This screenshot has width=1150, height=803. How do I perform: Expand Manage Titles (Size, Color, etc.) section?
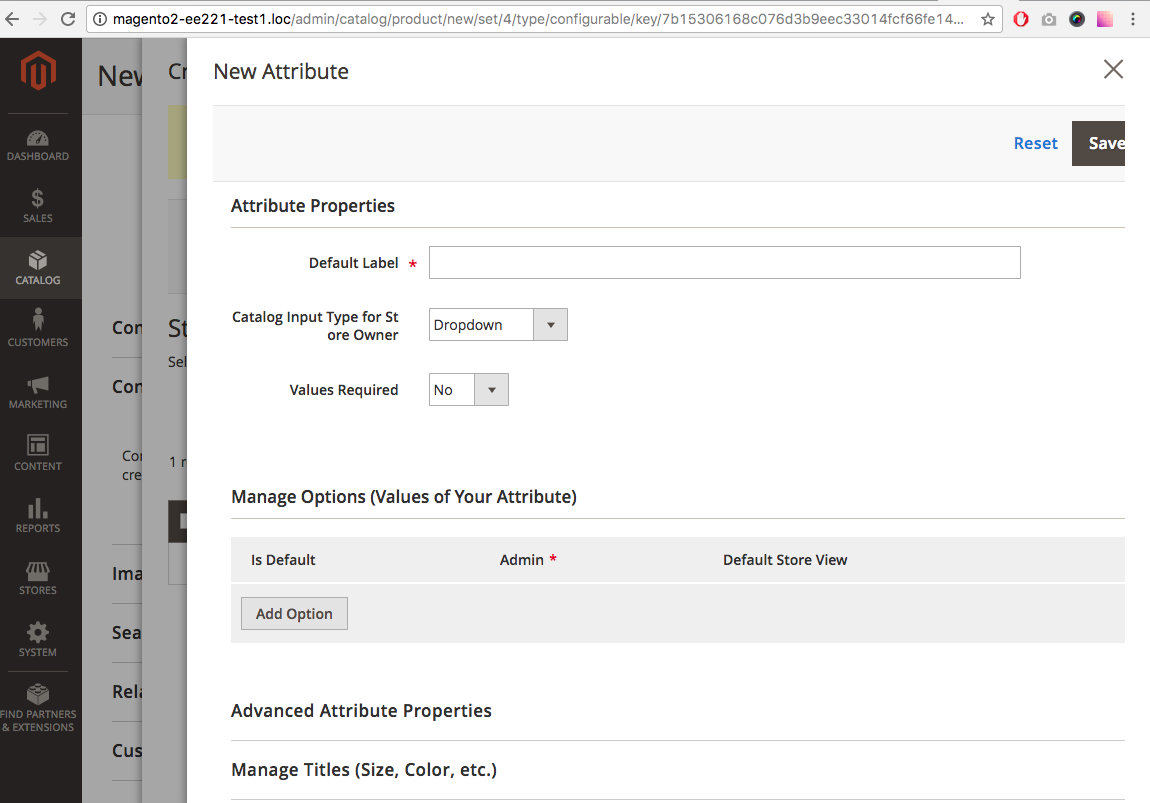click(364, 770)
